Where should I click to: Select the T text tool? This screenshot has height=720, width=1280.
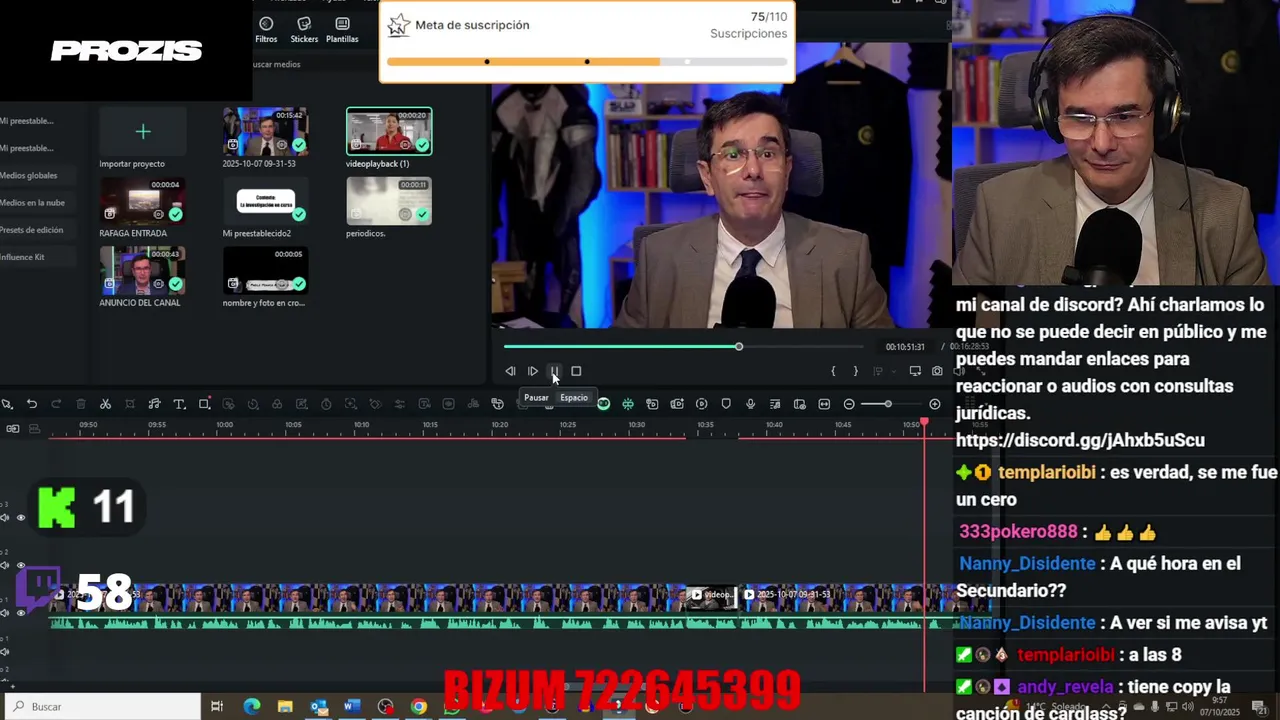(x=179, y=404)
